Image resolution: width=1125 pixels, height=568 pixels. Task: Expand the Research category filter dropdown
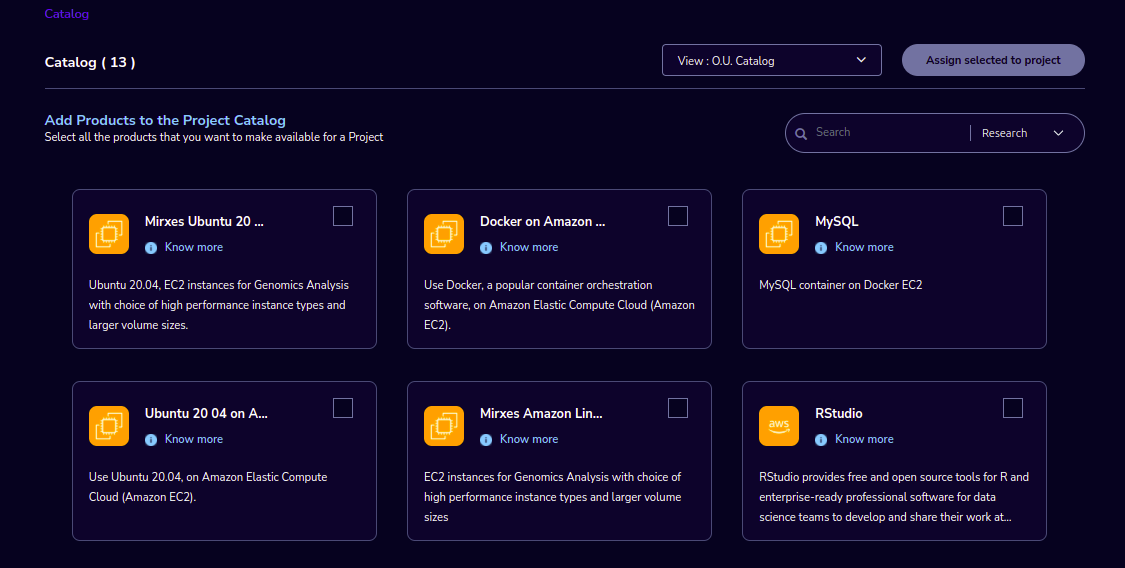tap(1022, 133)
